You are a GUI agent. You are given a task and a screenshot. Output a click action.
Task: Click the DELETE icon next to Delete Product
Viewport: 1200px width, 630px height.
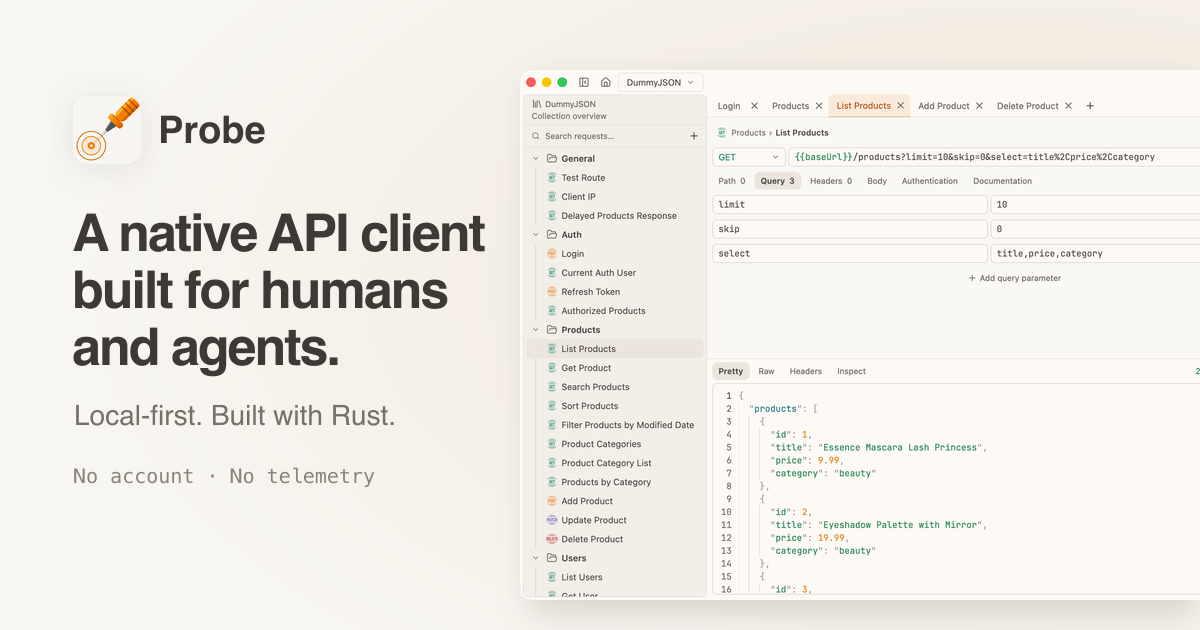[552, 539]
